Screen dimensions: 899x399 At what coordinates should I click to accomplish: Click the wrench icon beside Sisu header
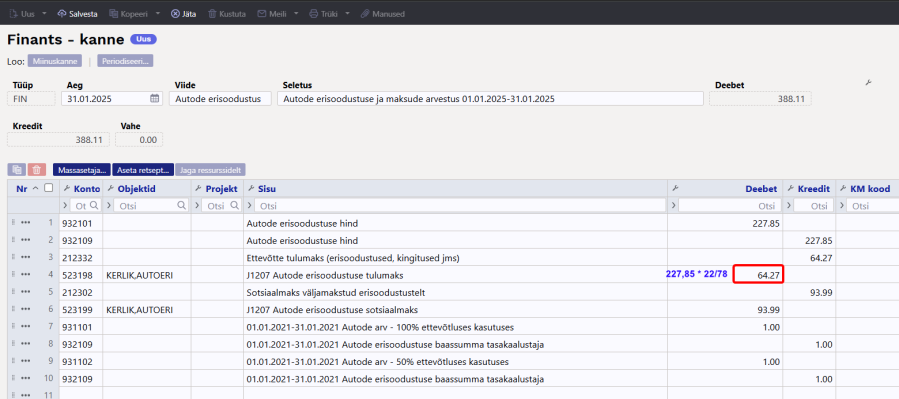[252, 189]
